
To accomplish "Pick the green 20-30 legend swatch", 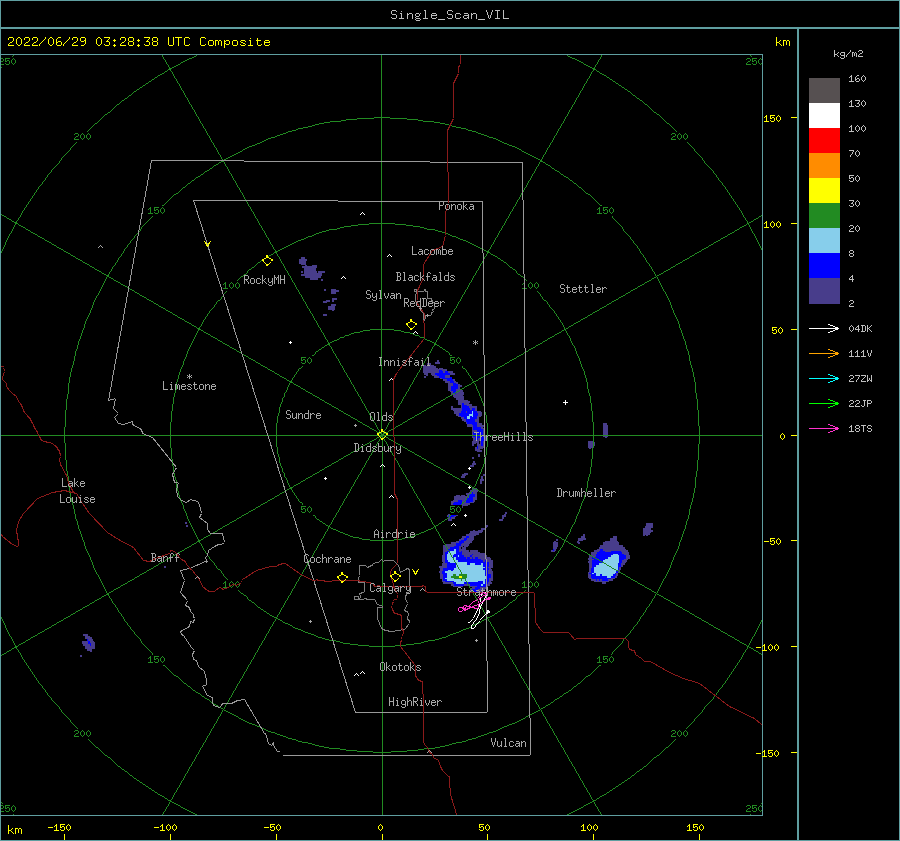I will point(824,215).
